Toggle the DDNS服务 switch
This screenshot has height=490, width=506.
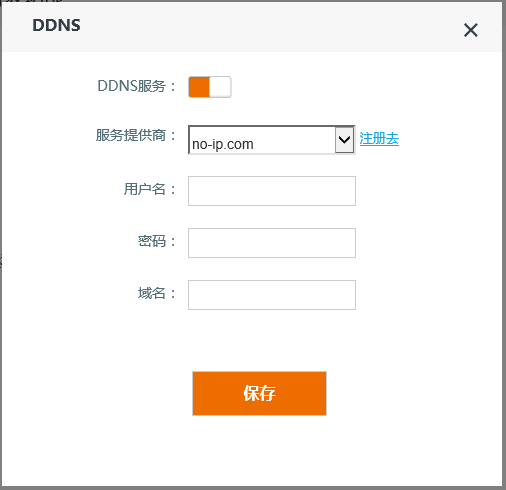(210, 87)
